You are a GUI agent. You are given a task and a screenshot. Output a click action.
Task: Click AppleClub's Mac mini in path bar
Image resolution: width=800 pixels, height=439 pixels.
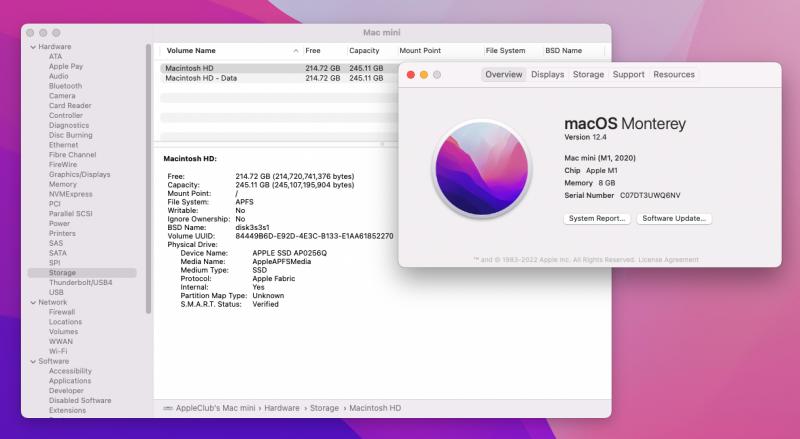click(215, 408)
